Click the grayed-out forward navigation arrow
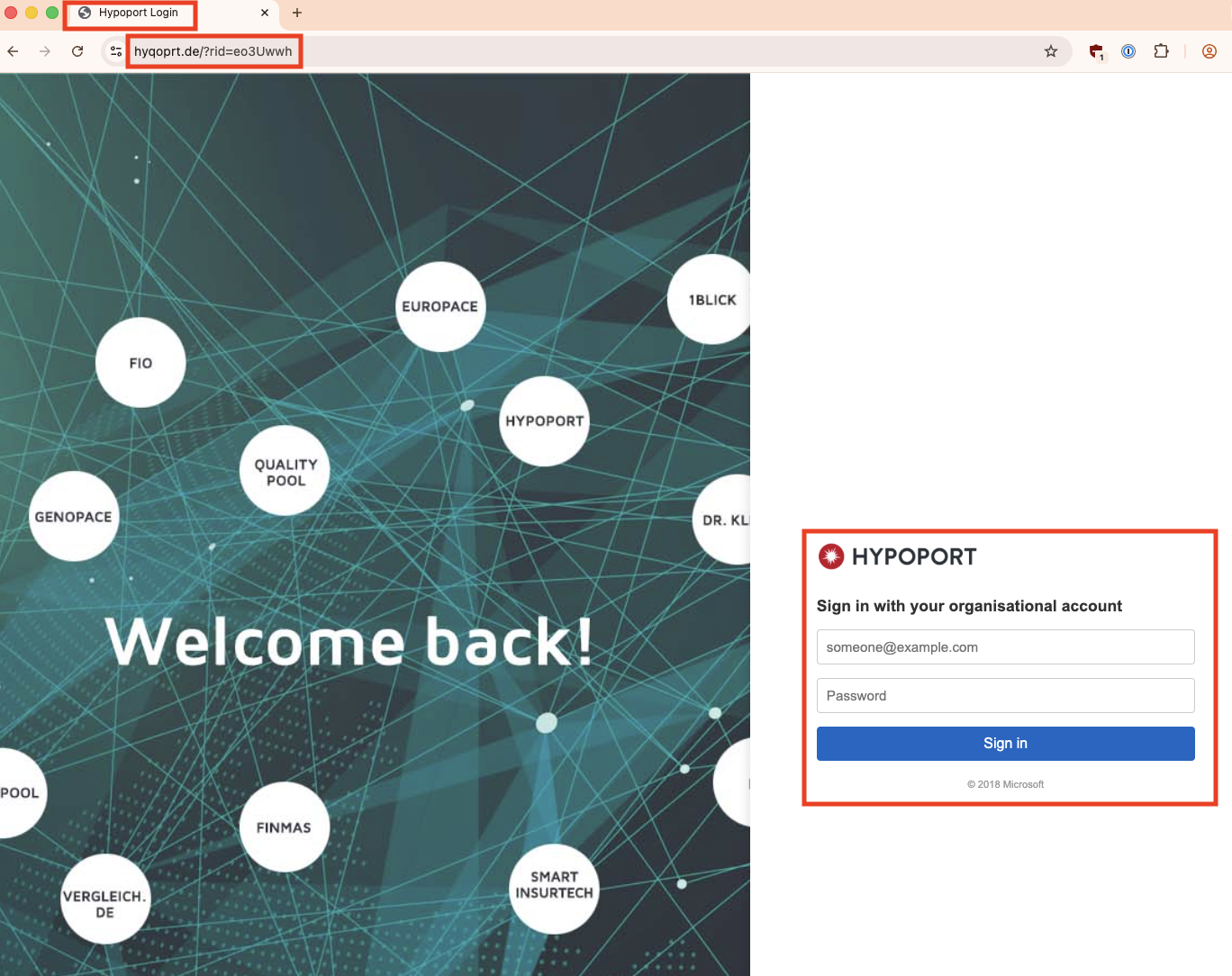This screenshot has width=1232, height=976. 45,51
